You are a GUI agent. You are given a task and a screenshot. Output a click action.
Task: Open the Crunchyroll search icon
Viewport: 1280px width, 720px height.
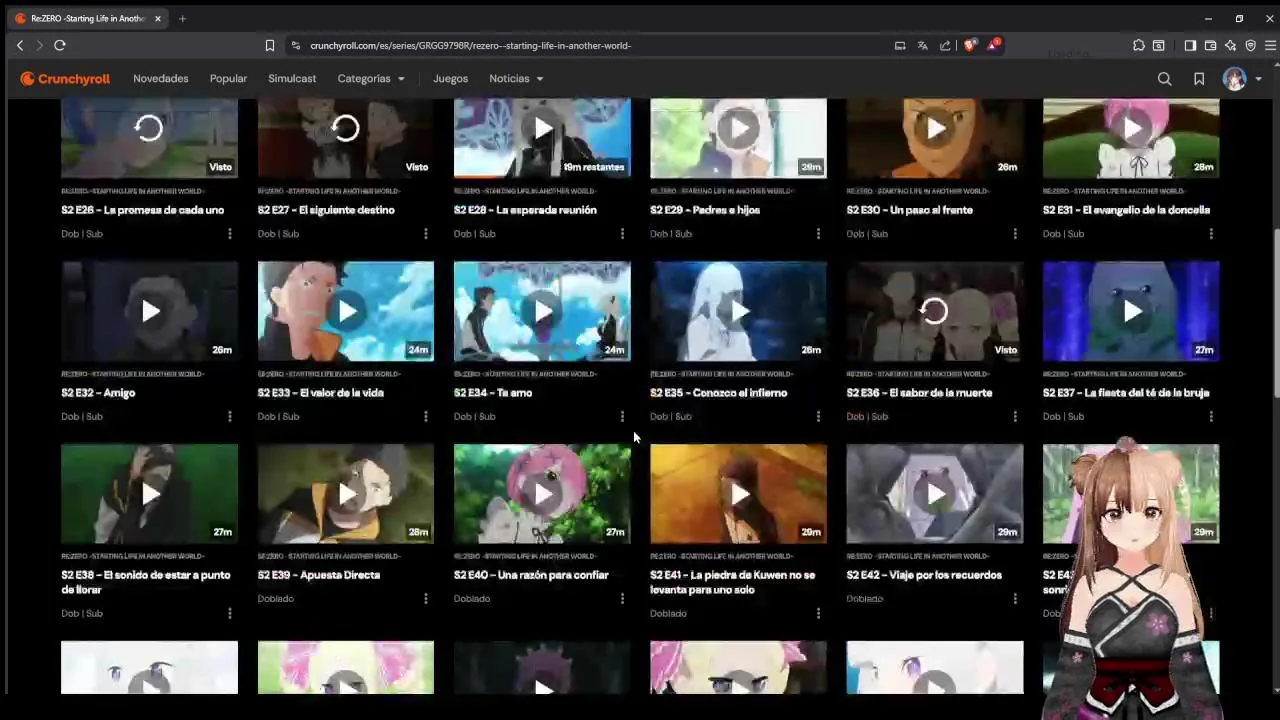tap(1165, 79)
